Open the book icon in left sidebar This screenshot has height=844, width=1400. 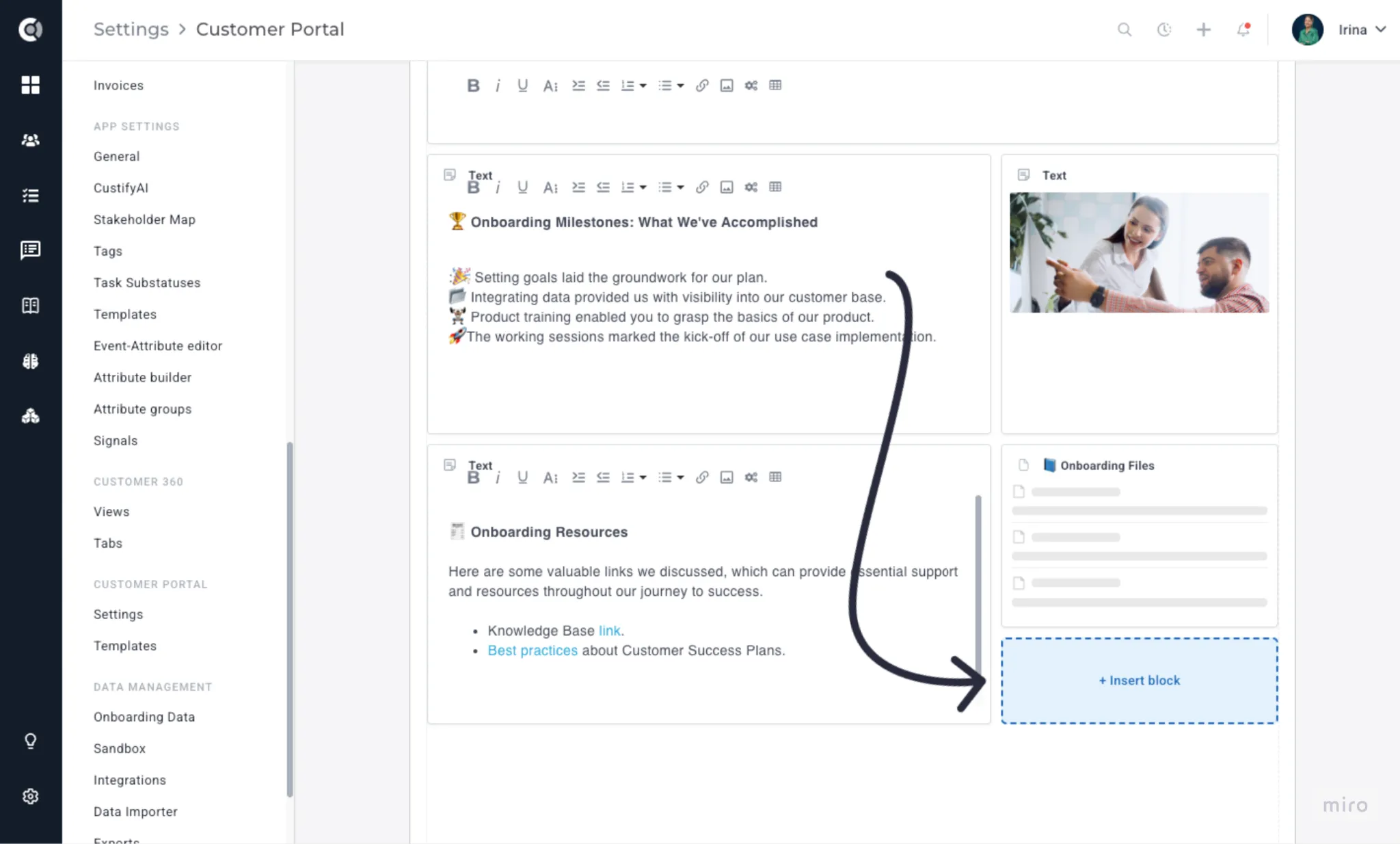coord(30,306)
